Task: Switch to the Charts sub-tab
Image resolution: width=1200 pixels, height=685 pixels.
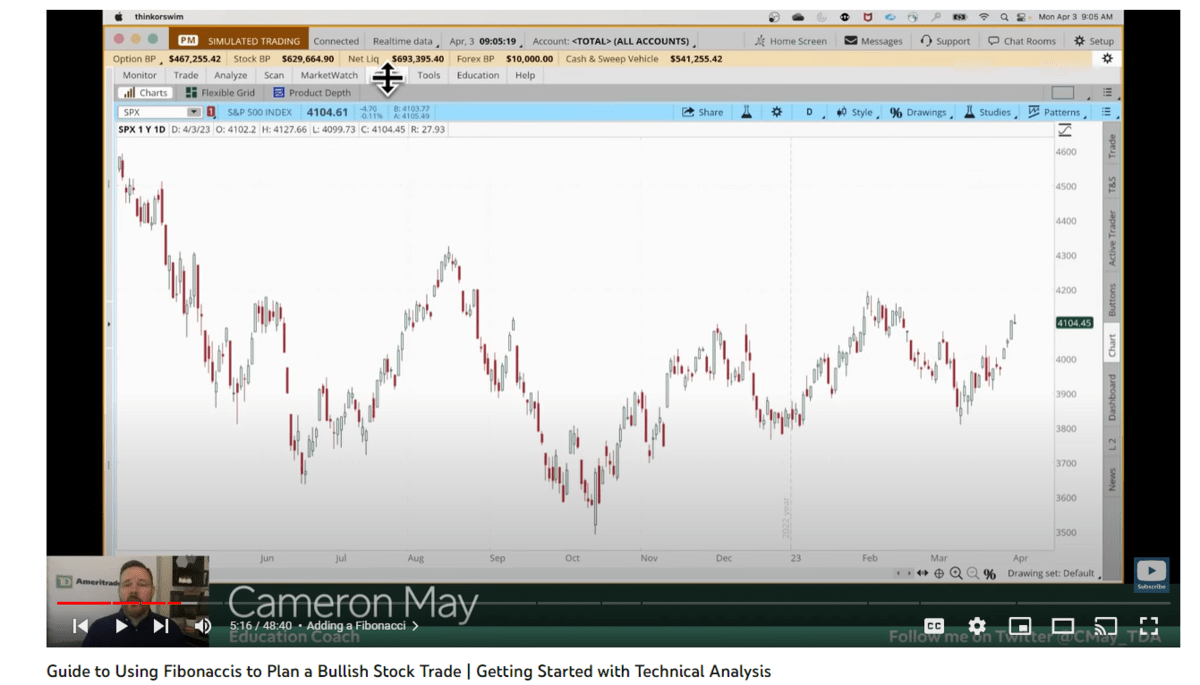Action: point(145,93)
